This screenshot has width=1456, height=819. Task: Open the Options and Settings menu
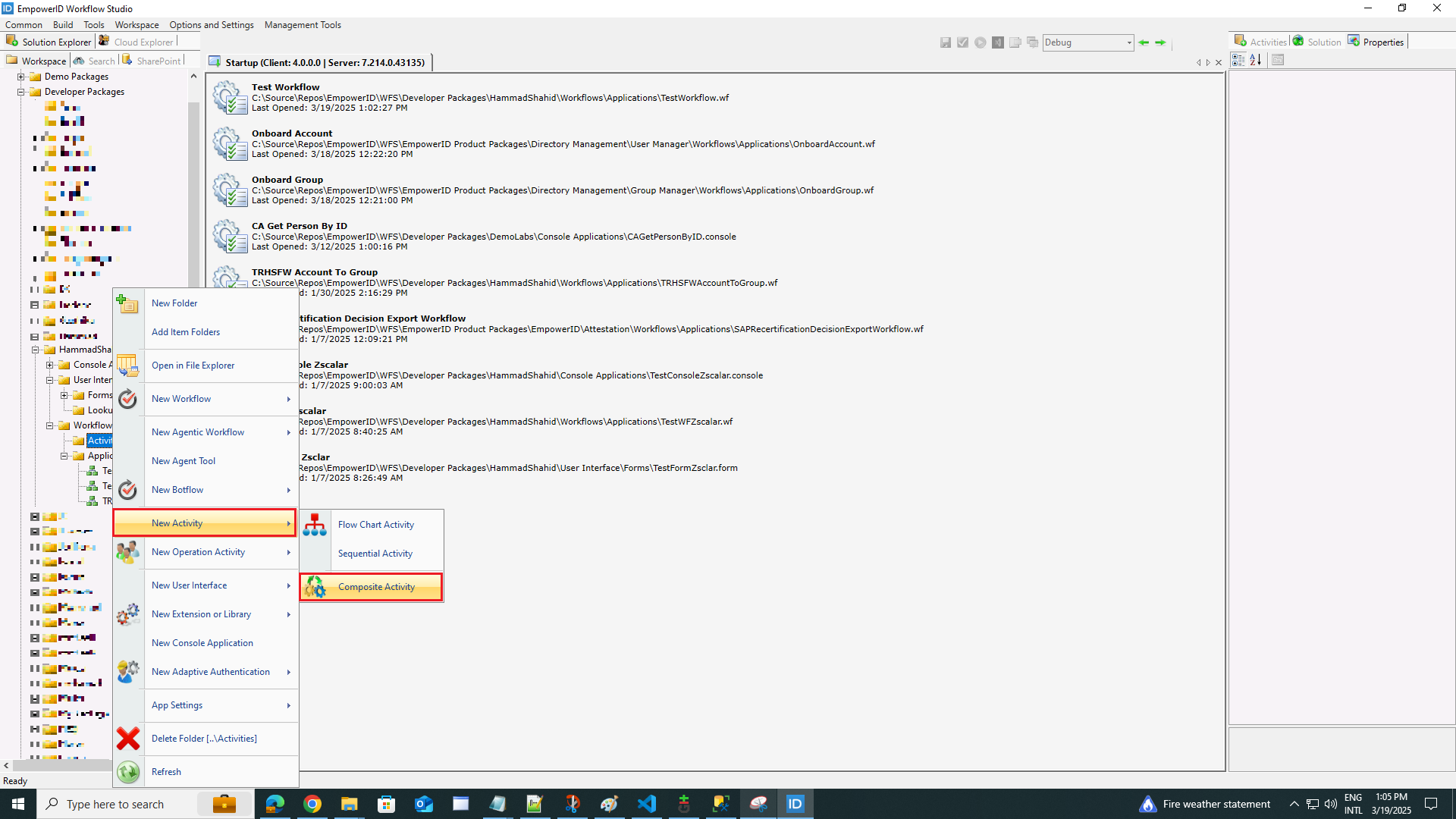coord(212,25)
